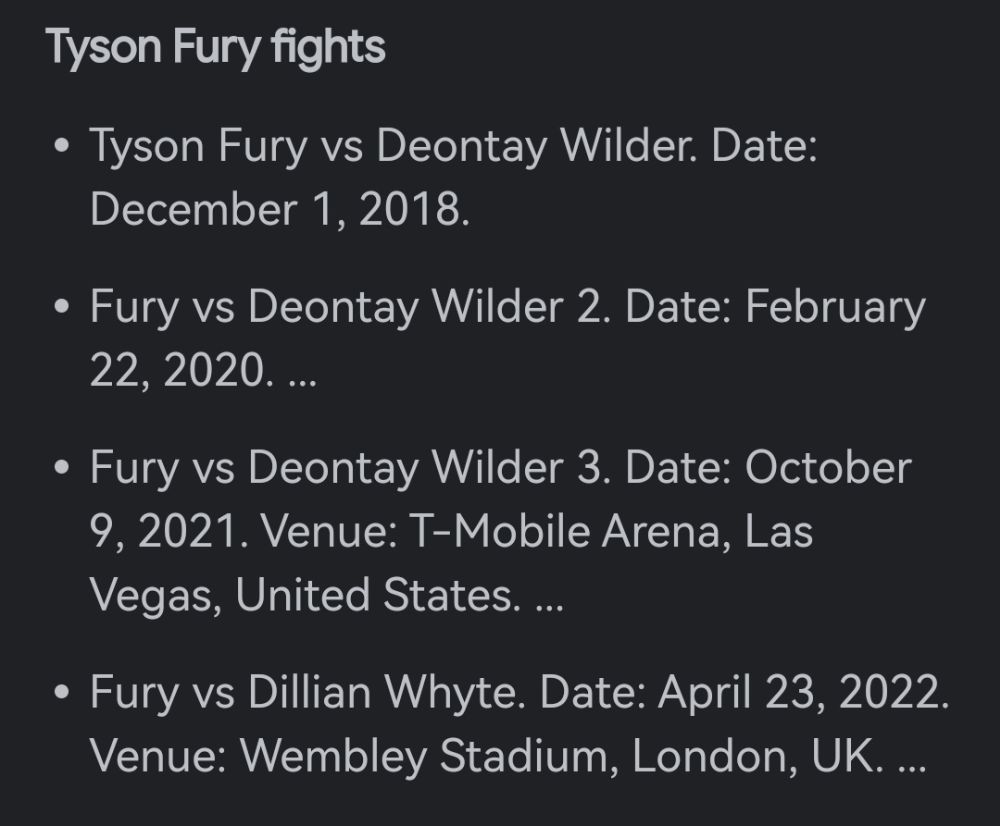The height and width of the screenshot is (826, 1000).
Task: Click the bullet before 'Fury vs Dillian Whyte'
Action: point(61,693)
